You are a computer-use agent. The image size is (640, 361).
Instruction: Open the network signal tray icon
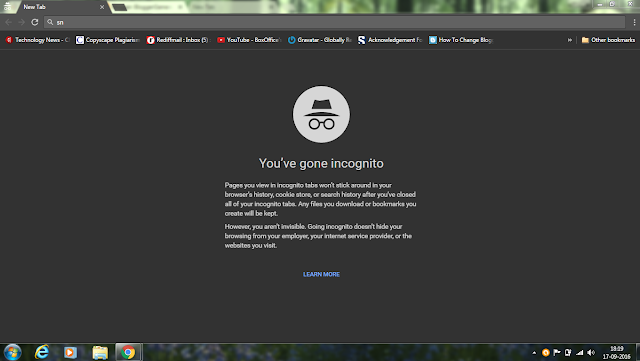click(580, 352)
